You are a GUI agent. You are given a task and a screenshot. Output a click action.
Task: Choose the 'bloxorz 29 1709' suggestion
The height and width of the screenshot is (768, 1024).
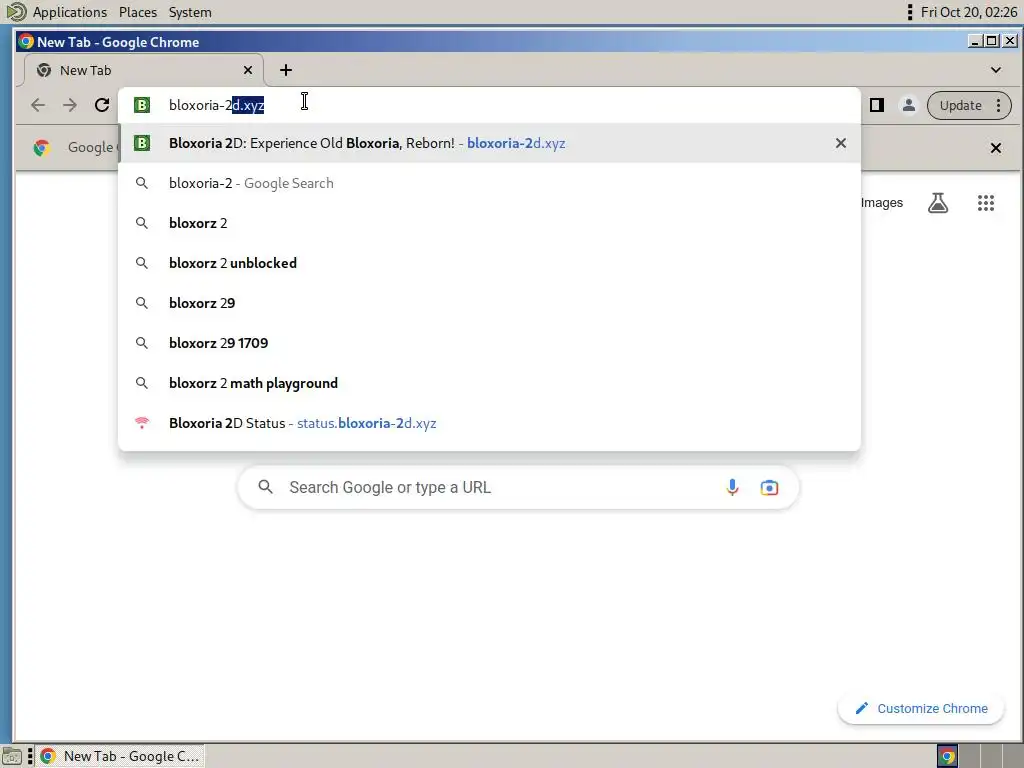click(489, 343)
